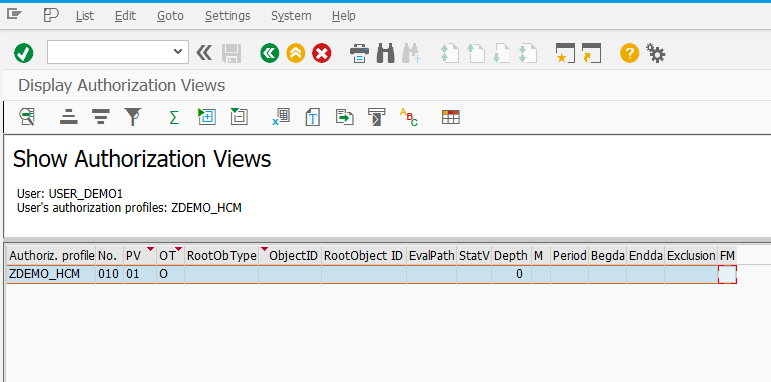Click the O object type cell
Viewport: 771px width, 382px height.
point(170,274)
